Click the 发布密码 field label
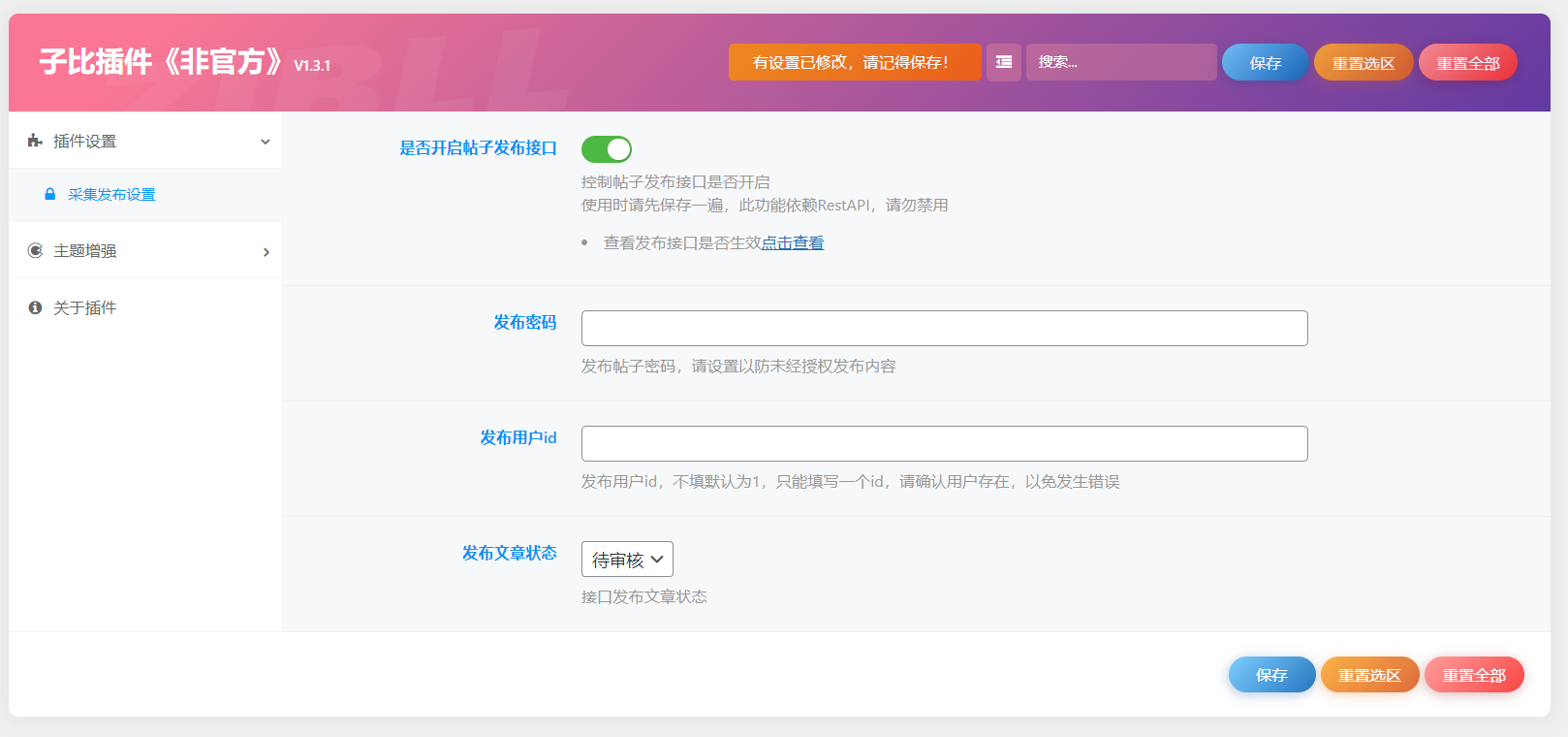The width and height of the screenshot is (1568, 737). [525, 323]
